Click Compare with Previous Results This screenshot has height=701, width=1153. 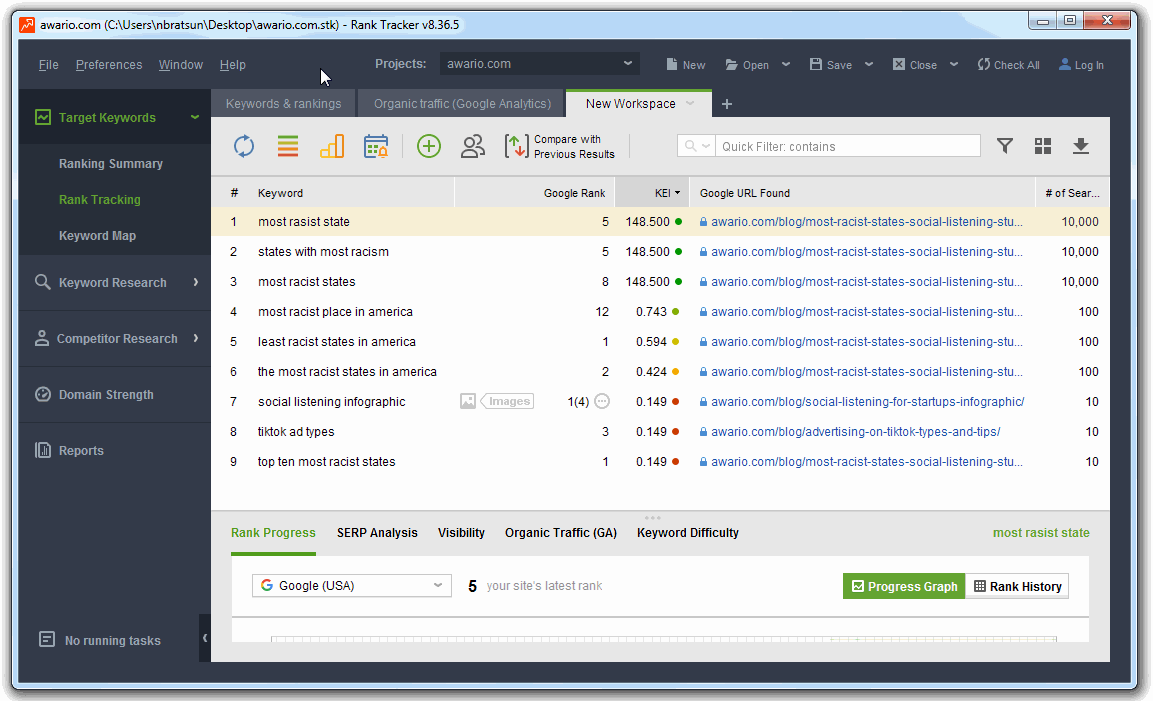point(560,146)
